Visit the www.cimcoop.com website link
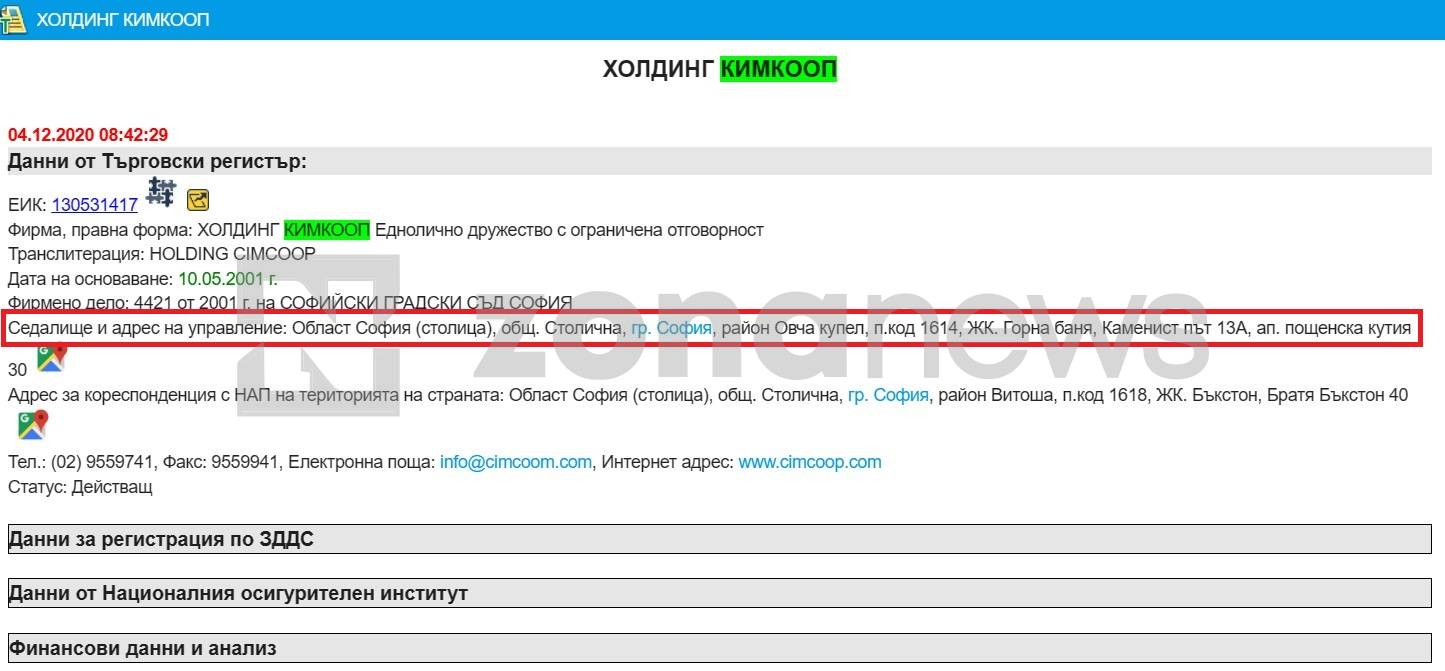1445x671 pixels. point(810,462)
